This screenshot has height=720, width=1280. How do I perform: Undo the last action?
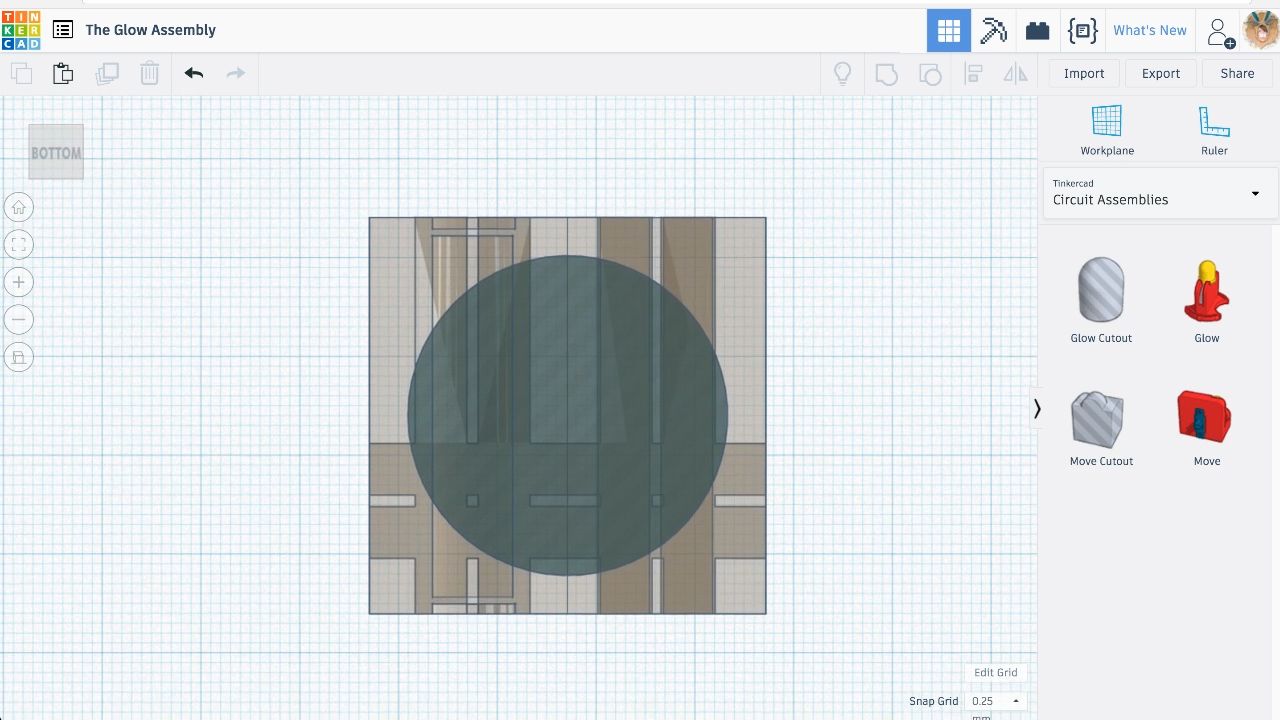tap(194, 73)
